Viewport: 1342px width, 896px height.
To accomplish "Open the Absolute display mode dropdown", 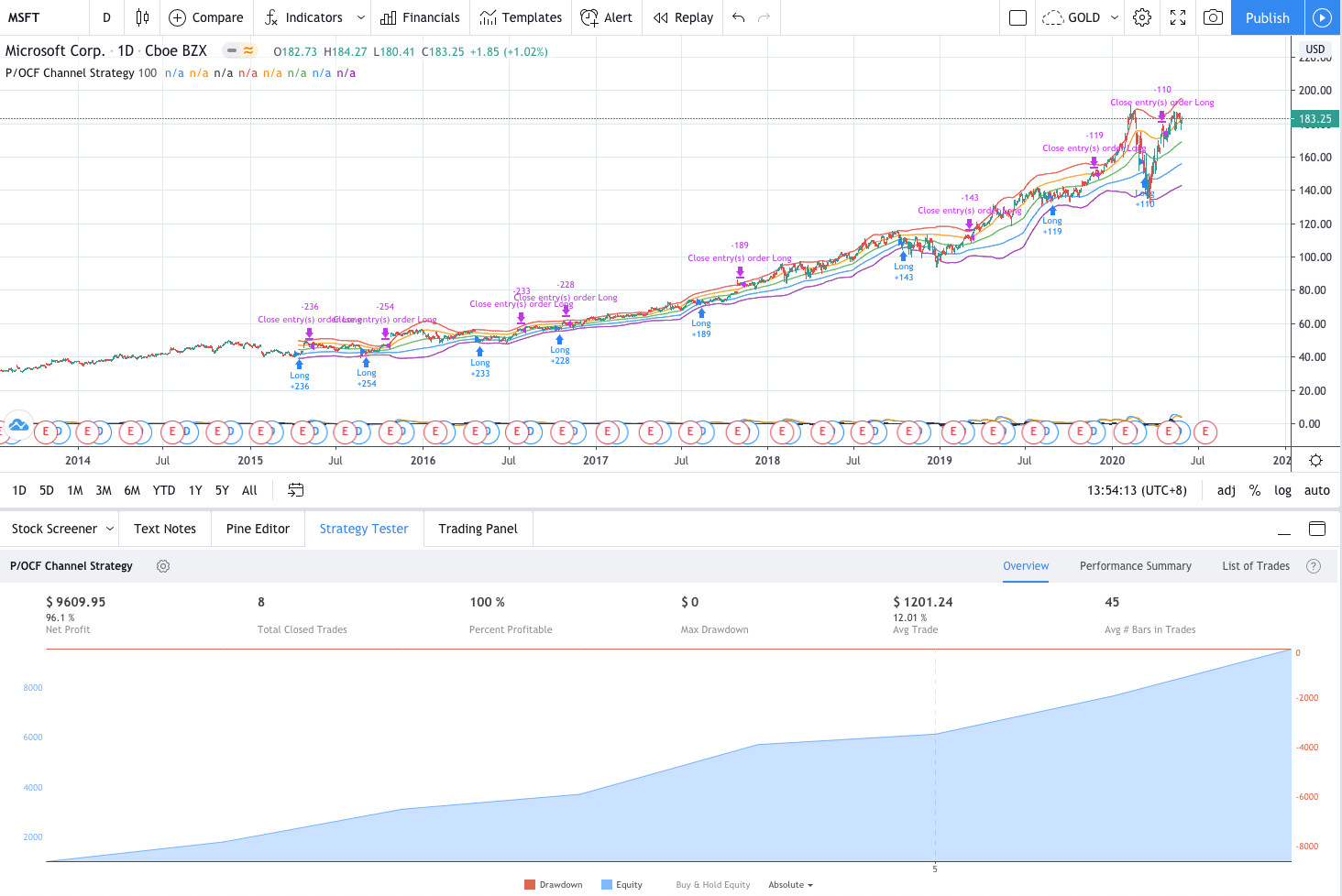I will pos(789,884).
